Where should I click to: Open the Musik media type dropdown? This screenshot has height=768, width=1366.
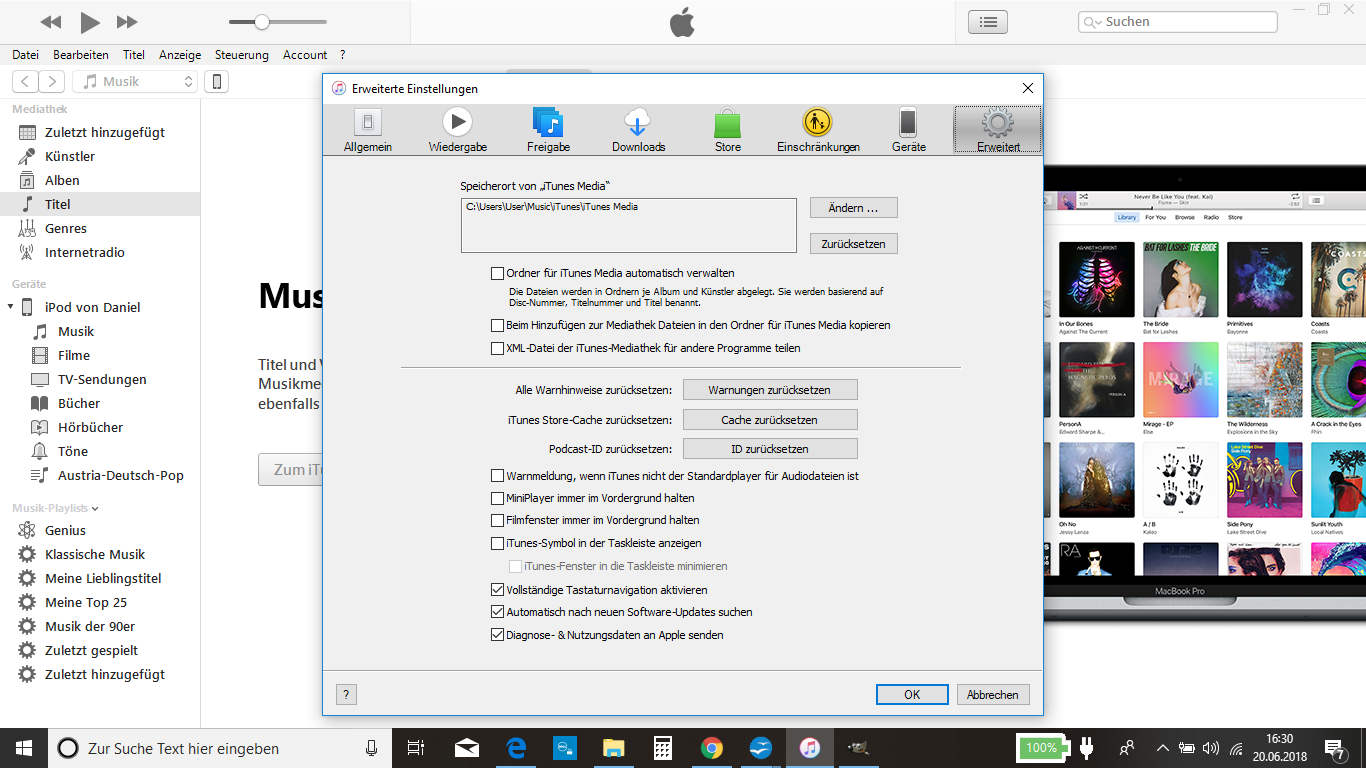tap(135, 82)
